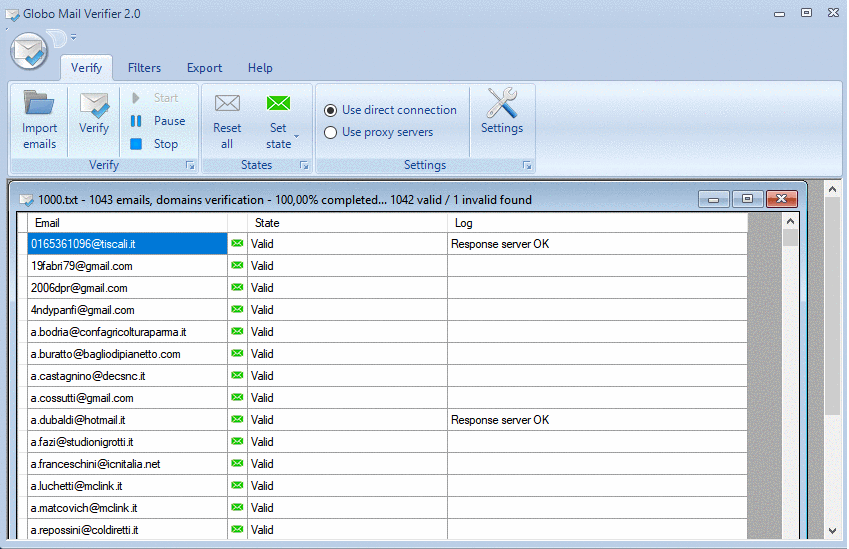Image resolution: width=849 pixels, height=549 pixels.
Task: Switch to the Filters ribbon tab
Action: [x=144, y=68]
